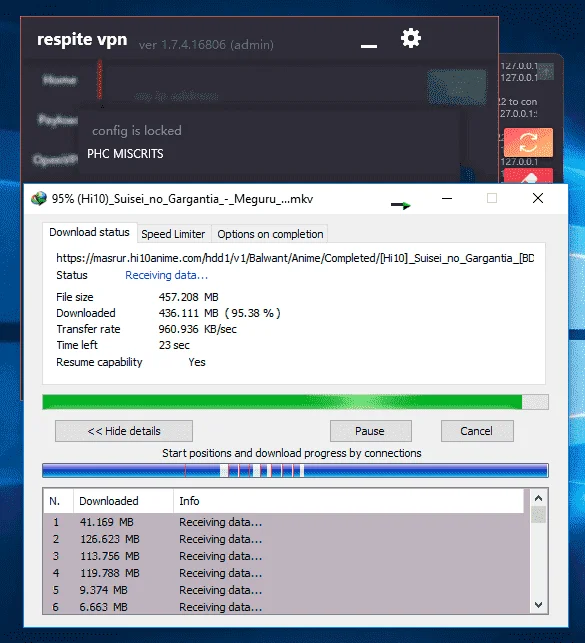Click the vpn version 1.7.4.16806 text
The width and height of the screenshot is (585, 643).
[206, 45]
